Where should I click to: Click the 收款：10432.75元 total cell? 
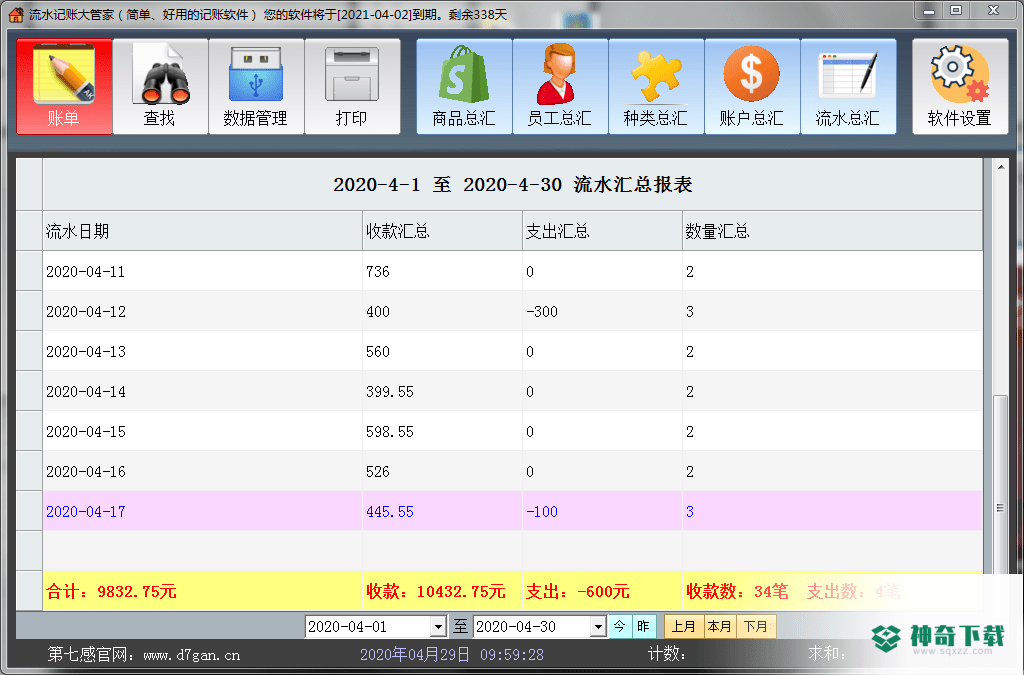pyautogui.click(x=443, y=591)
